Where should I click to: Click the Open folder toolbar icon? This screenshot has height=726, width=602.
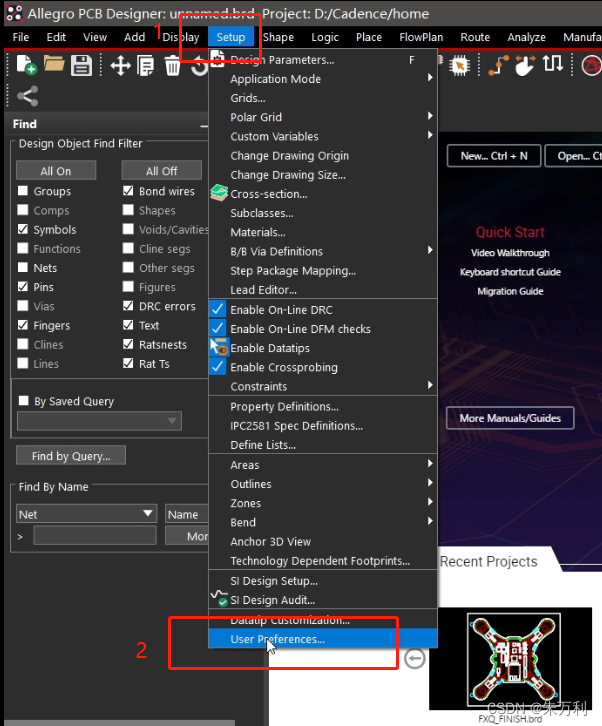(54, 64)
